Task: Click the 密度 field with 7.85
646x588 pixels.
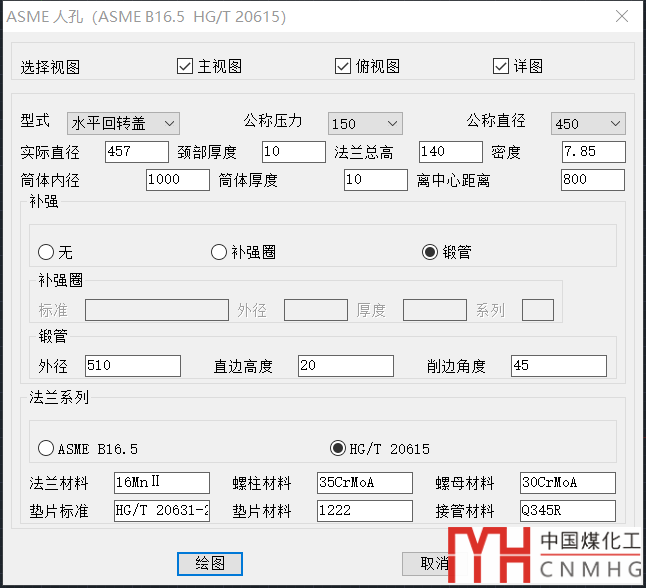Action: pos(594,152)
